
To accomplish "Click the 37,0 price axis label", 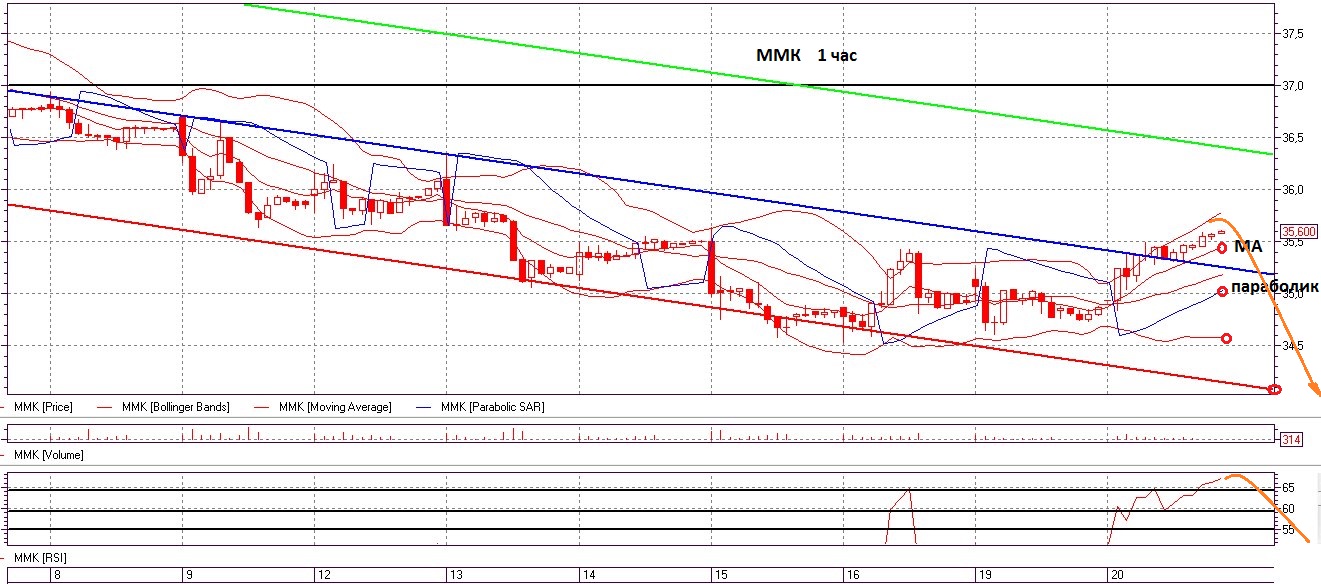I will [1292, 86].
